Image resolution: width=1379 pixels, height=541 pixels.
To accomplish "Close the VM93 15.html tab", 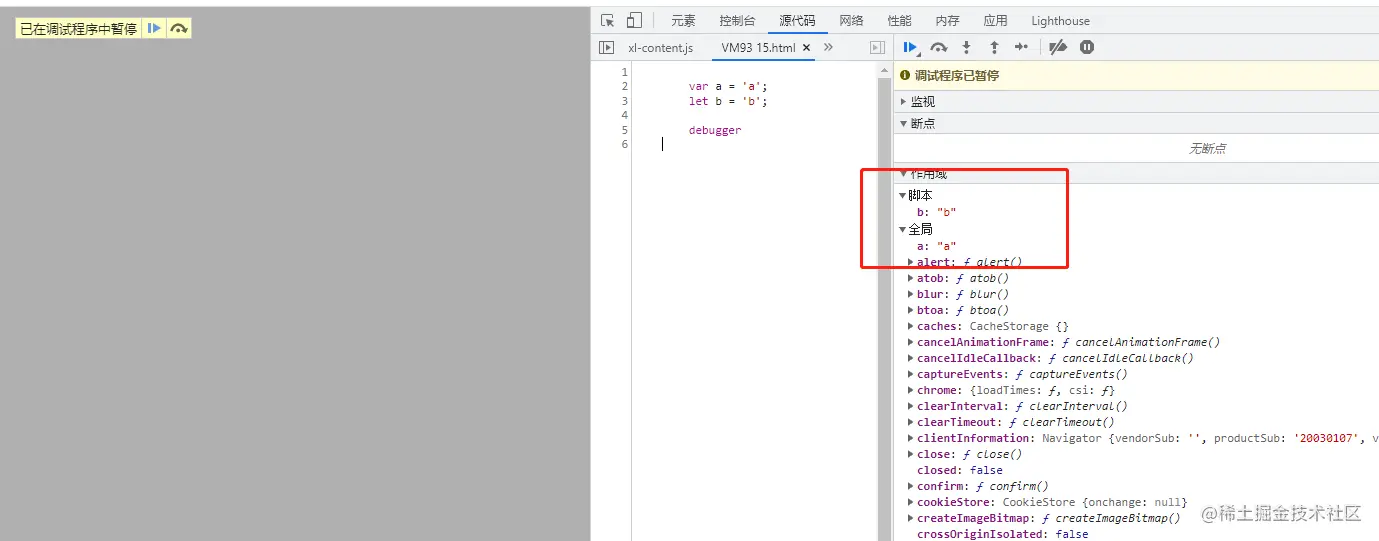I will tap(806, 48).
